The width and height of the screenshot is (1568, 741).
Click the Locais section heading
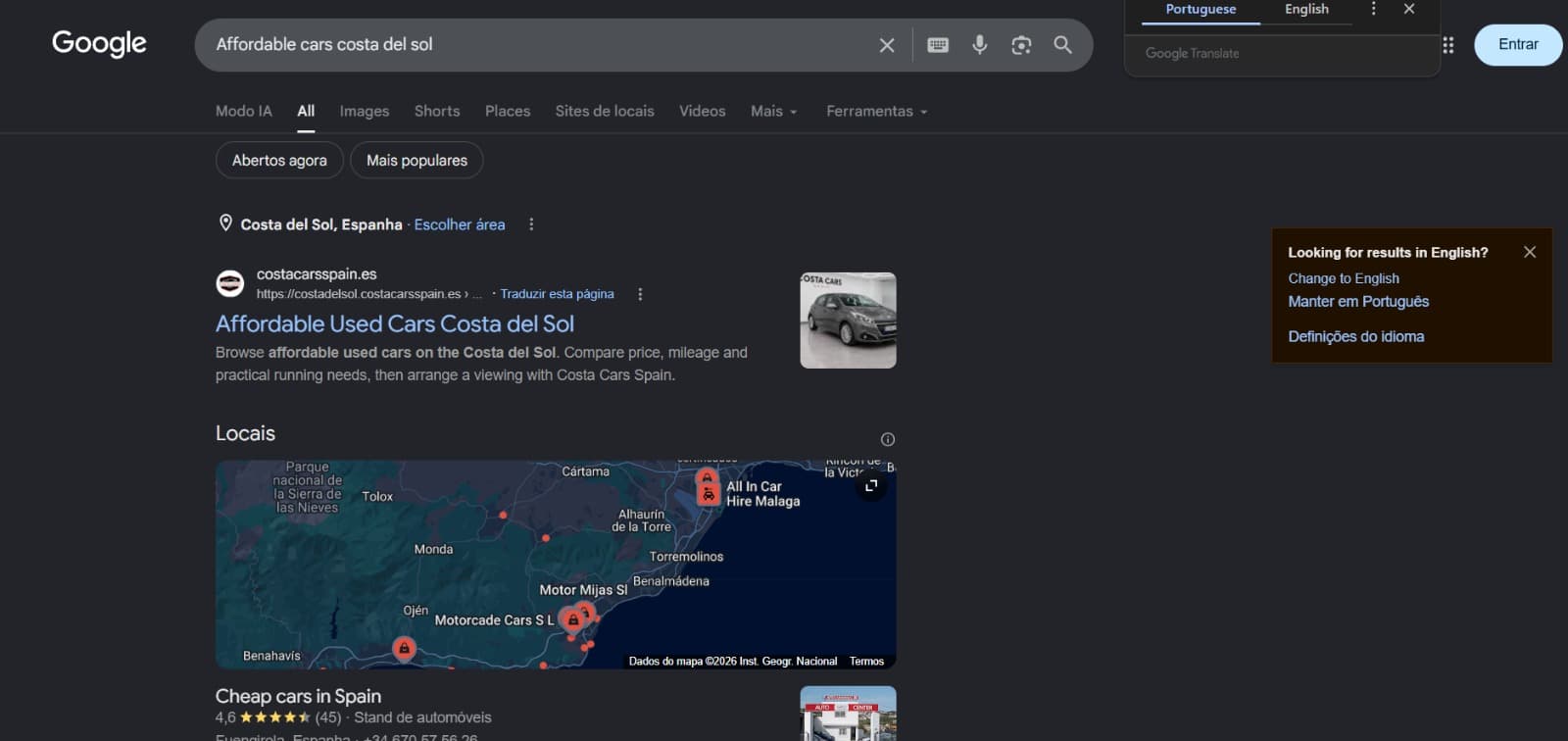click(x=245, y=433)
